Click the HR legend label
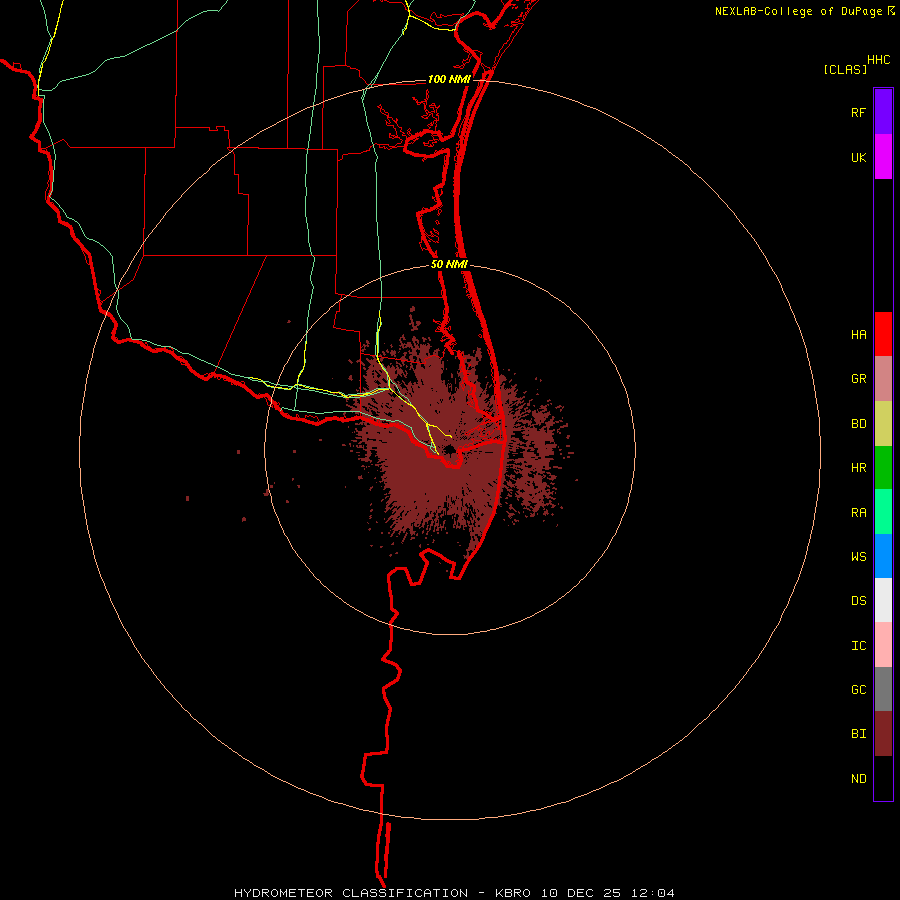Image resolution: width=900 pixels, height=900 pixels. 858,468
